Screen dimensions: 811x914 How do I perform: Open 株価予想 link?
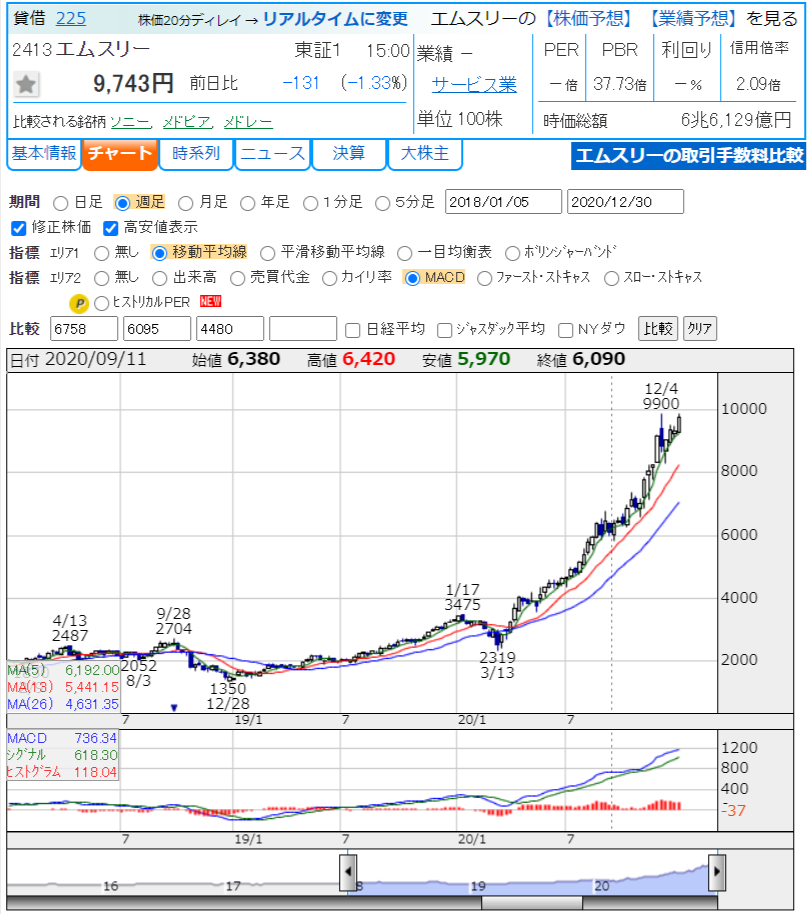588,19
